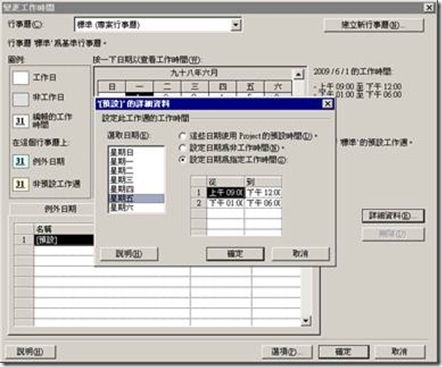Image resolution: width=442 pixels, height=367 pixels.
Task: Click the 下午 01:00 start time cell
Action: tap(226, 203)
